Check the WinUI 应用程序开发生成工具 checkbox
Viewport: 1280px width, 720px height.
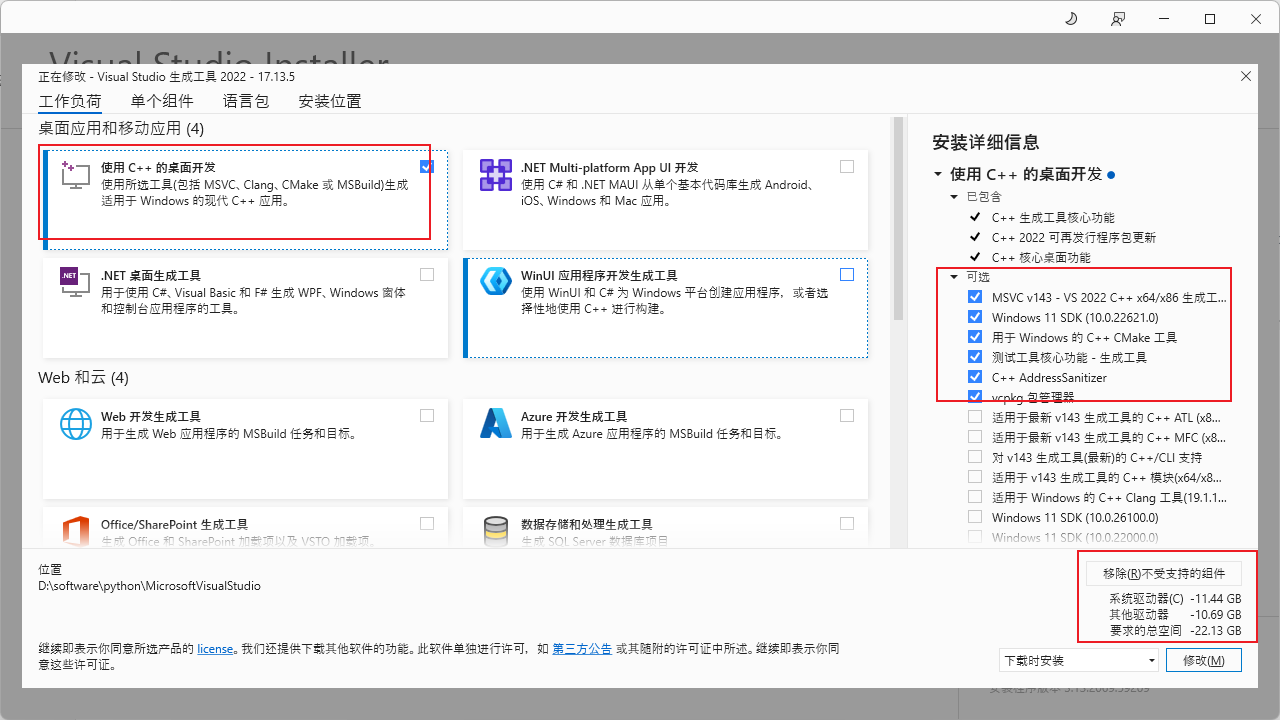(847, 274)
